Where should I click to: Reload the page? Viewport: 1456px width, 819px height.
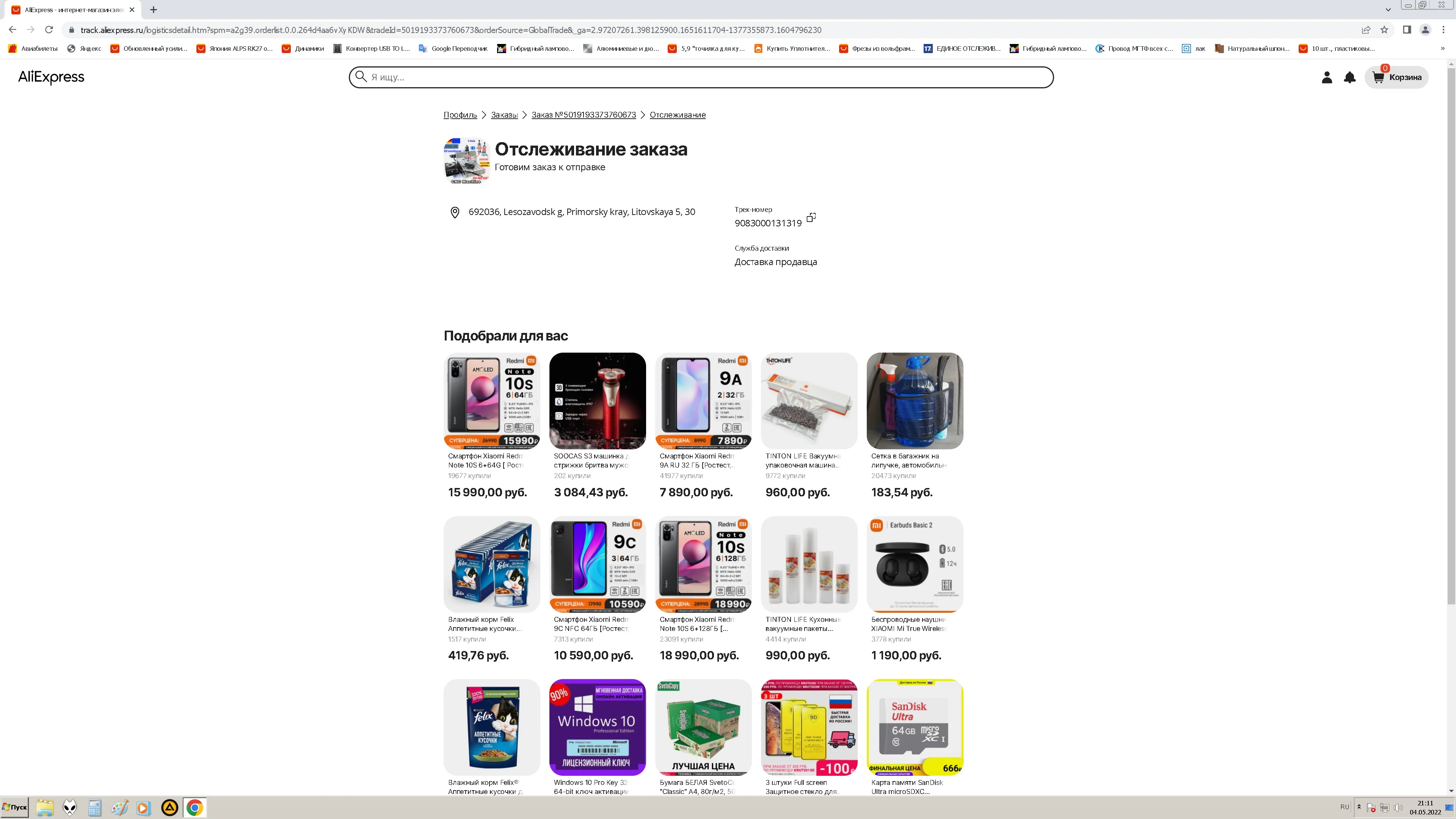click(x=49, y=30)
